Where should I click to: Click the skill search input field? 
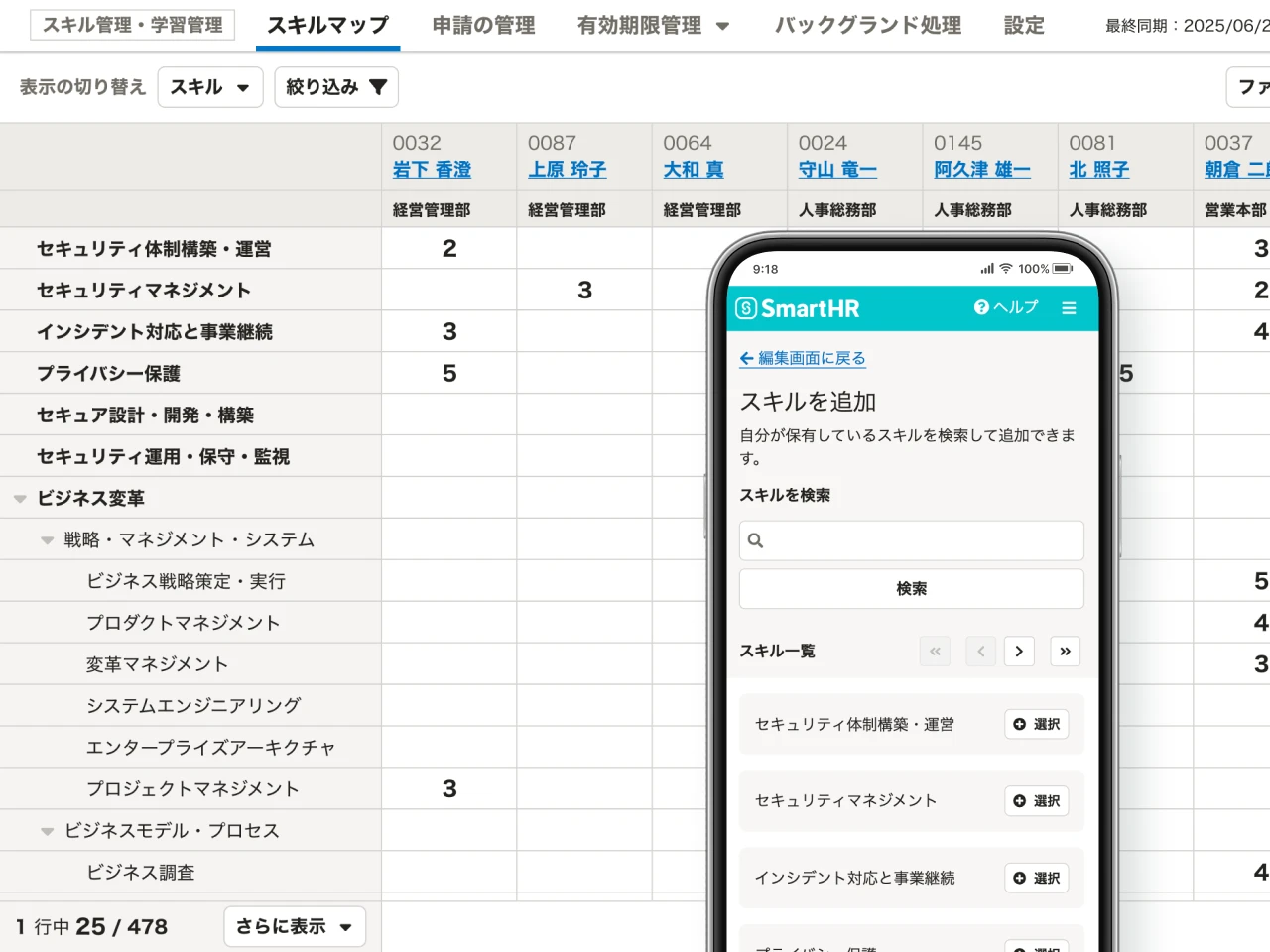click(x=911, y=540)
